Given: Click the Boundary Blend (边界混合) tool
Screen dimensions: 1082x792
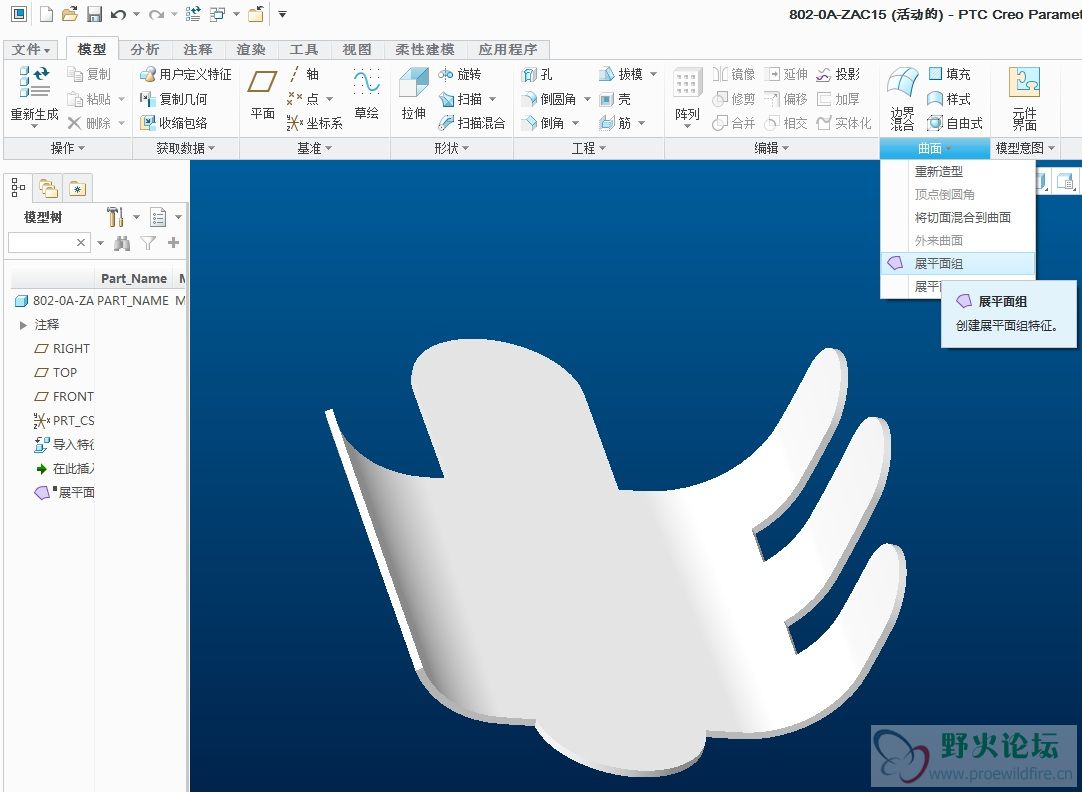Looking at the screenshot, I should click(902, 97).
